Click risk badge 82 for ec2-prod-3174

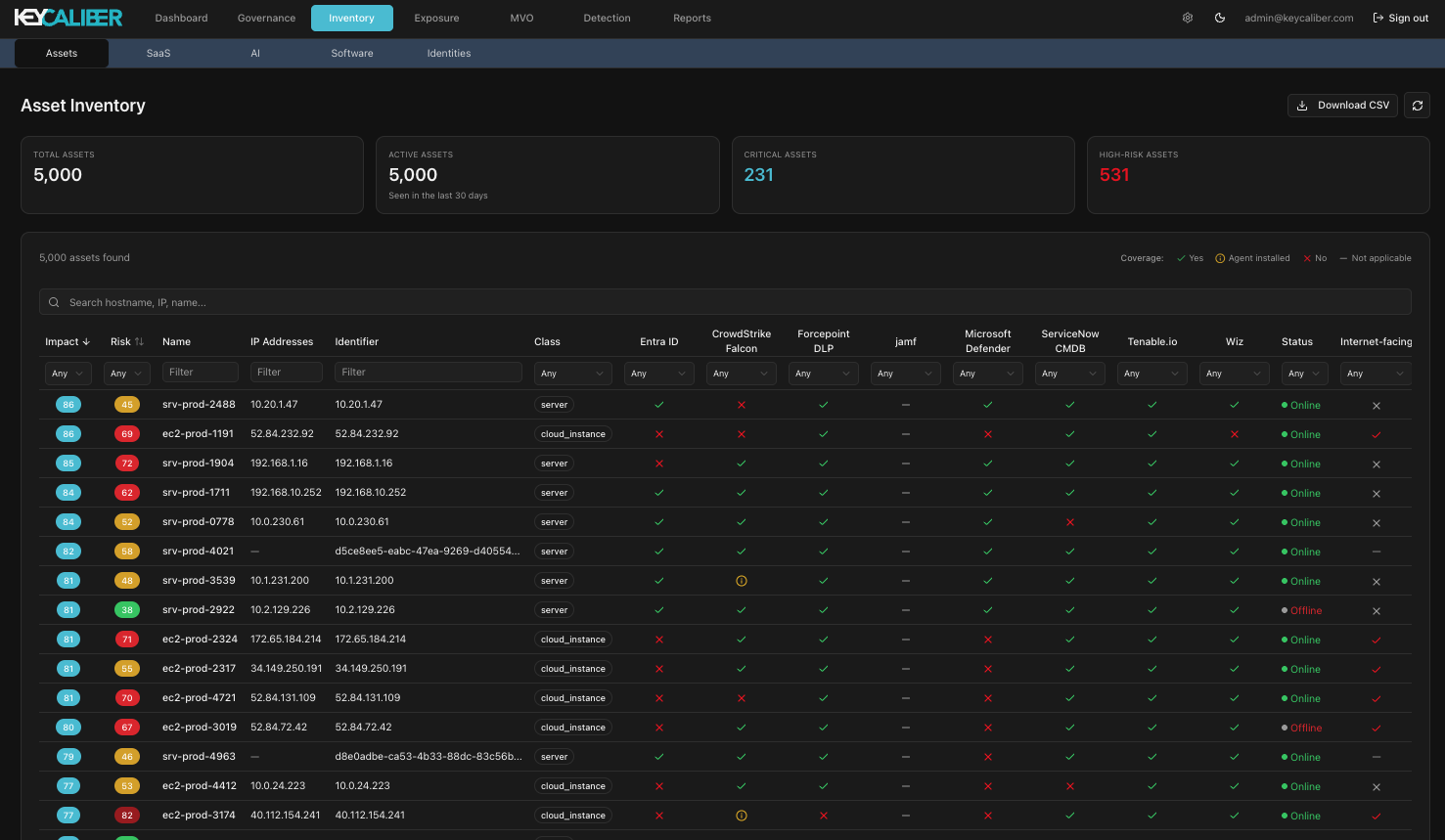click(x=127, y=816)
